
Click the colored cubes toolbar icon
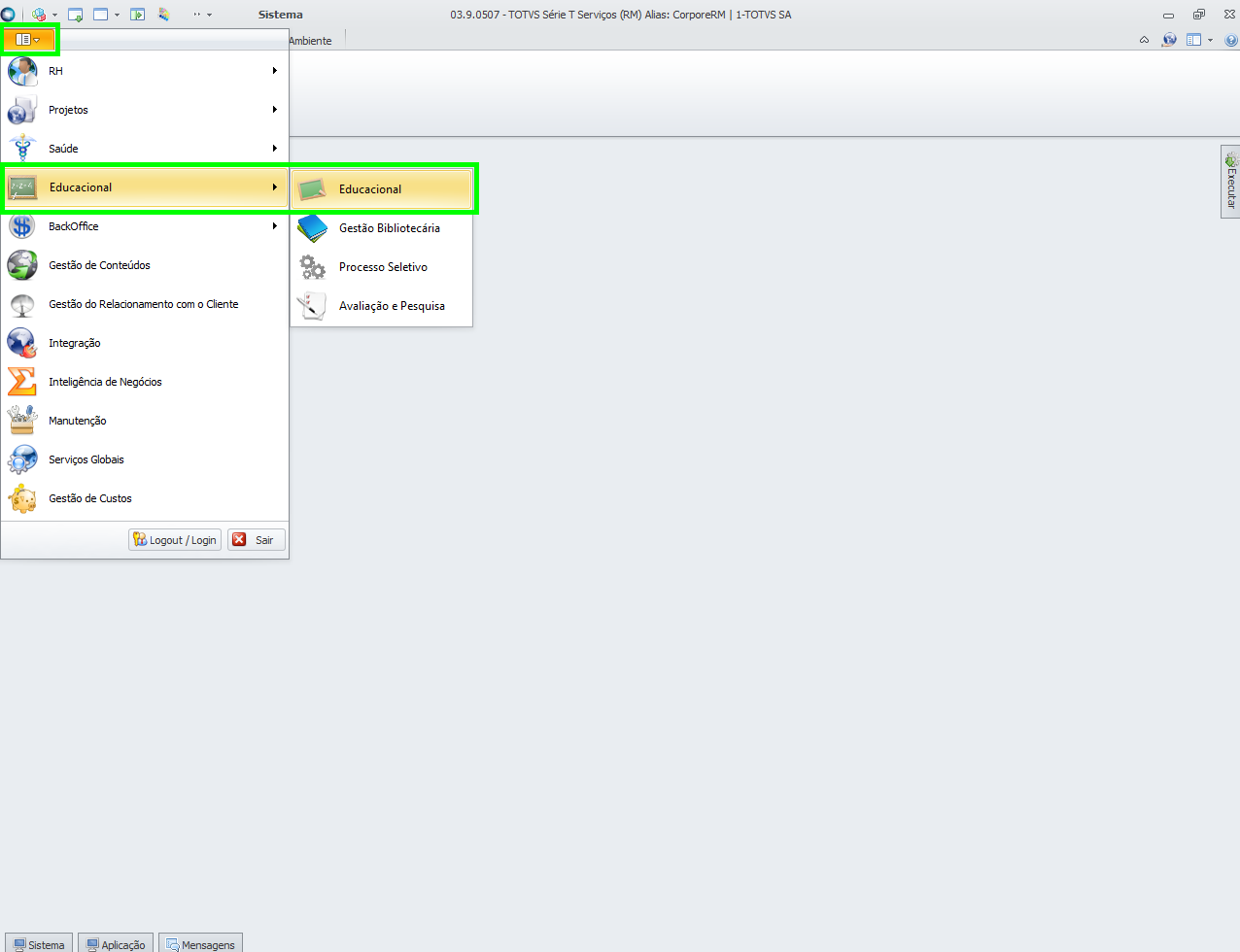tap(39, 15)
